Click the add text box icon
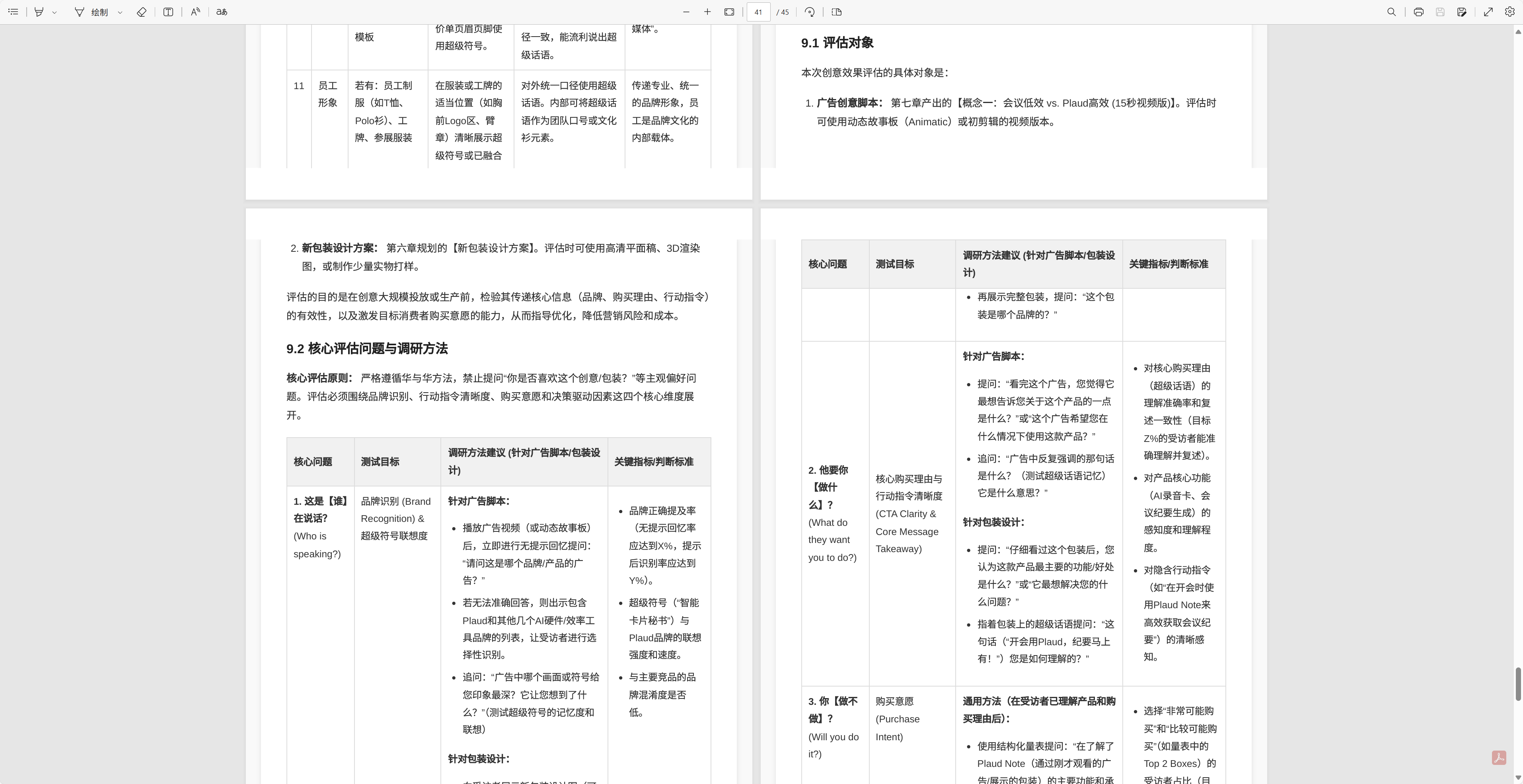Image resolution: width=1523 pixels, height=784 pixels. coord(169,12)
